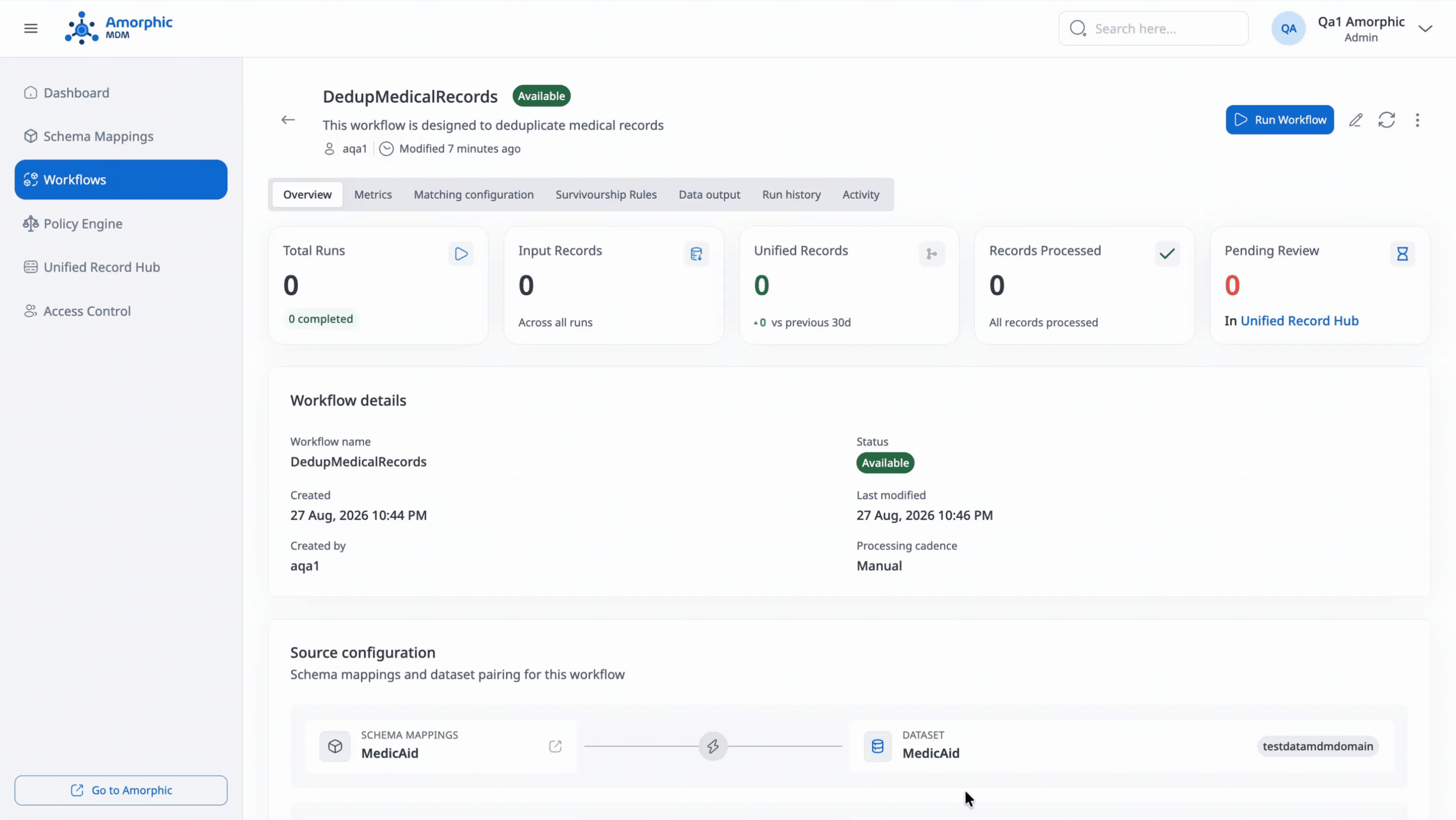Click the testdatamdmdomain tag
This screenshot has width=1456, height=820.
tap(1317, 746)
